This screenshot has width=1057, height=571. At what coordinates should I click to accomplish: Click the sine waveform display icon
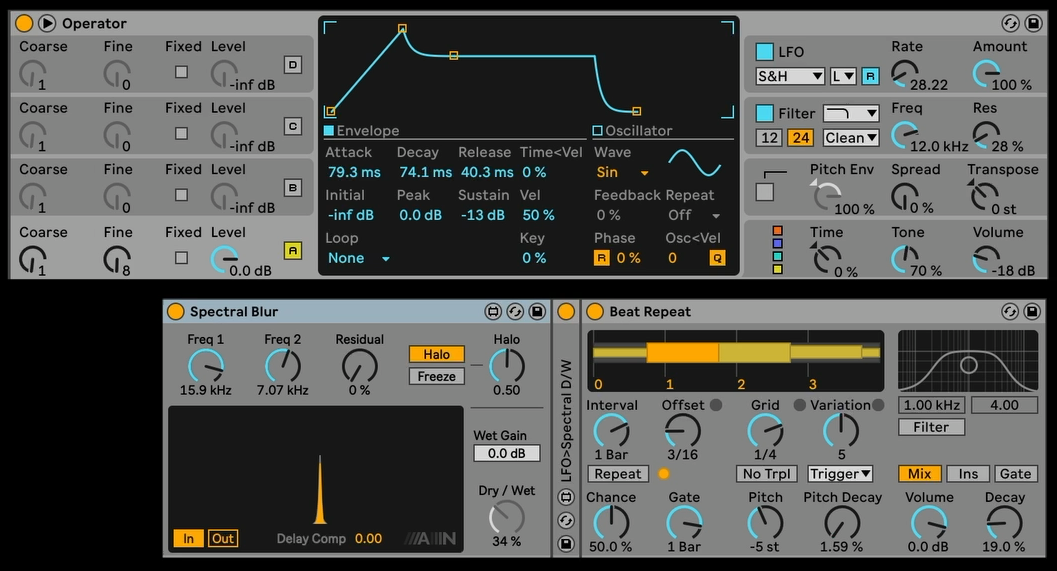tap(694, 163)
